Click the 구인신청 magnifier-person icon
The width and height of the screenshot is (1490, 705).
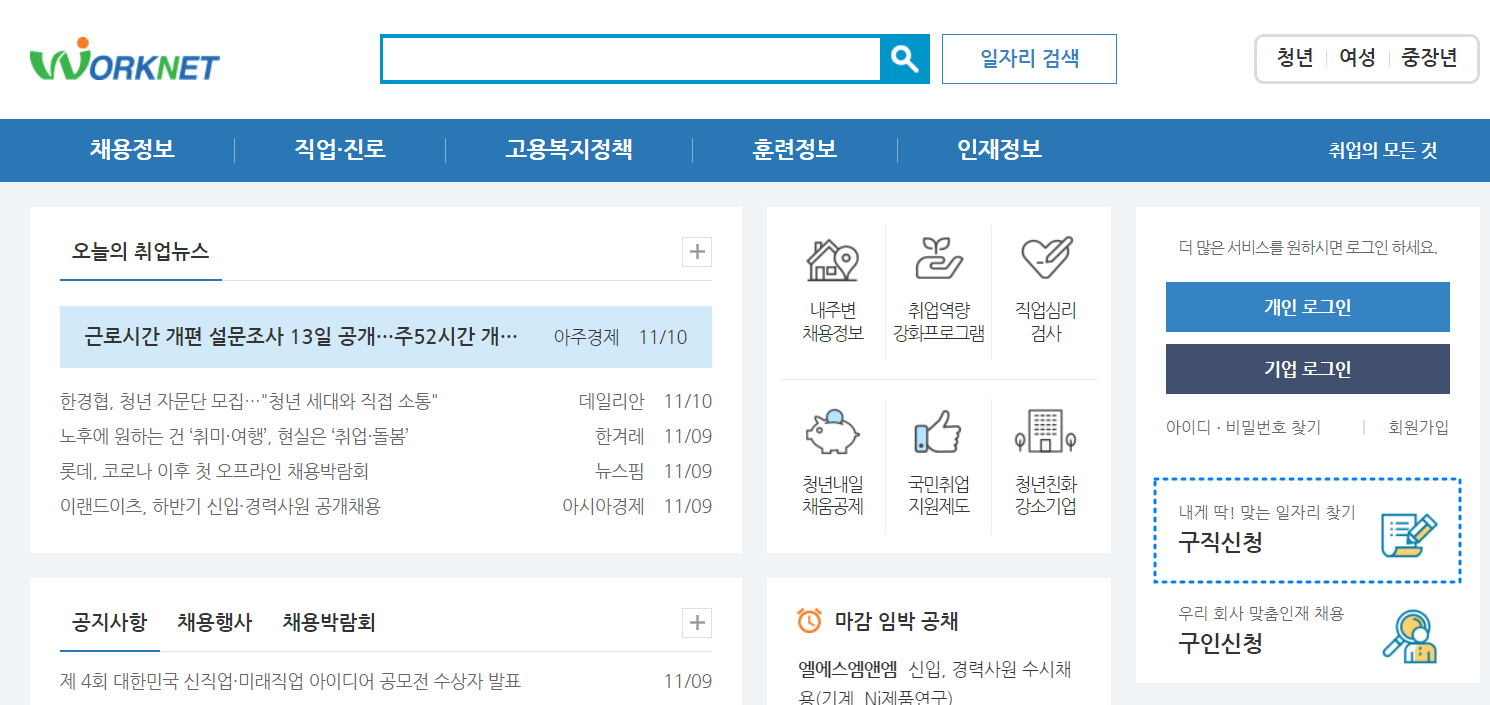[x=1414, y=634]
